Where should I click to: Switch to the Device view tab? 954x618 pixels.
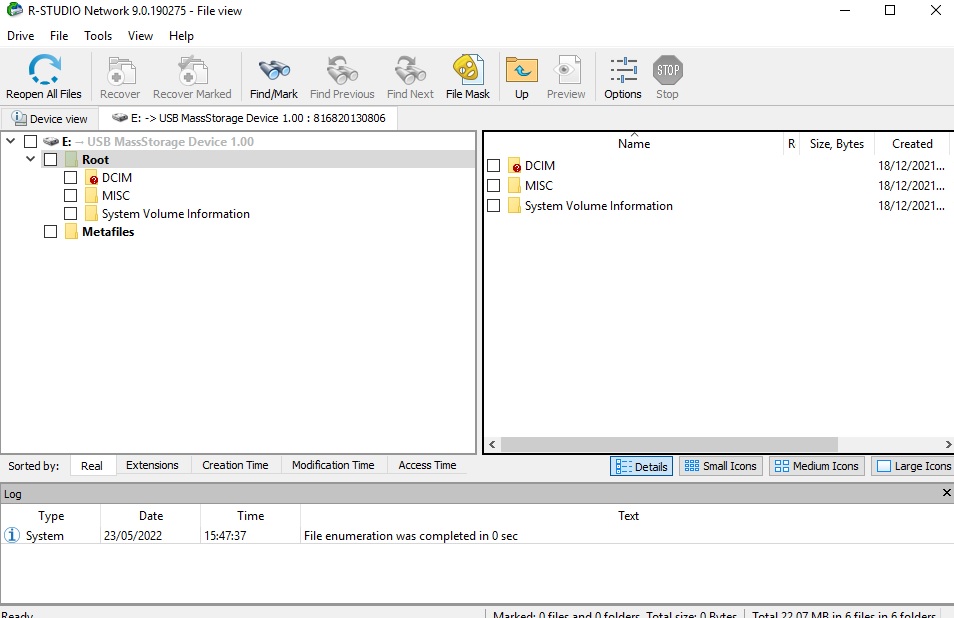tap(50, 119)
